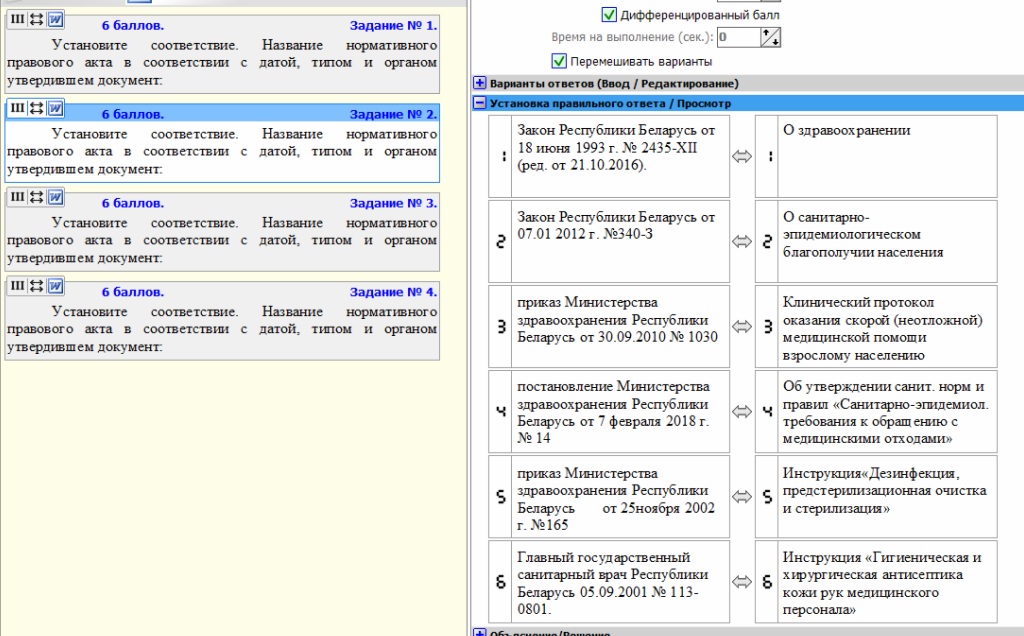1024x636 pixels.
Task: Toggle Перемешивать варианты checkbox
Action: tap(559, 61)
